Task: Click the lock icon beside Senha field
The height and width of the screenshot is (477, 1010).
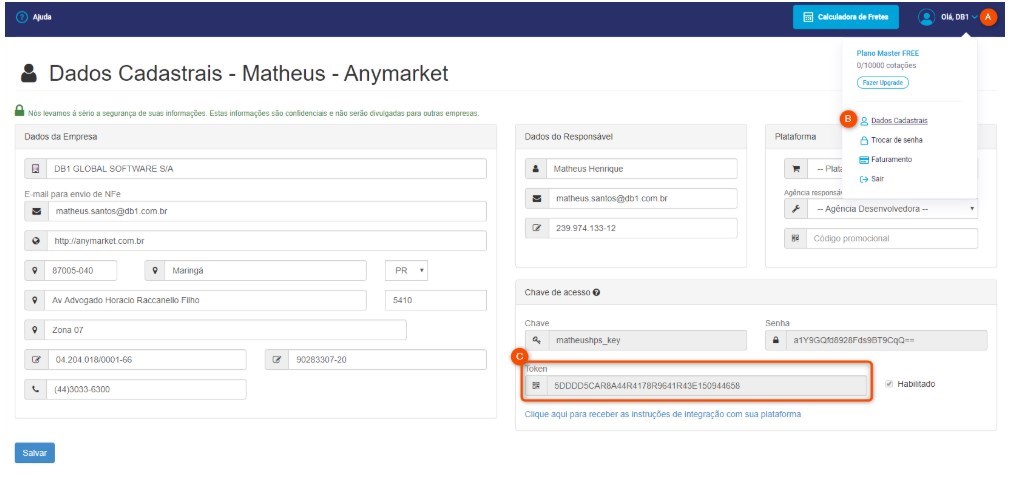Action: point(776,340)
